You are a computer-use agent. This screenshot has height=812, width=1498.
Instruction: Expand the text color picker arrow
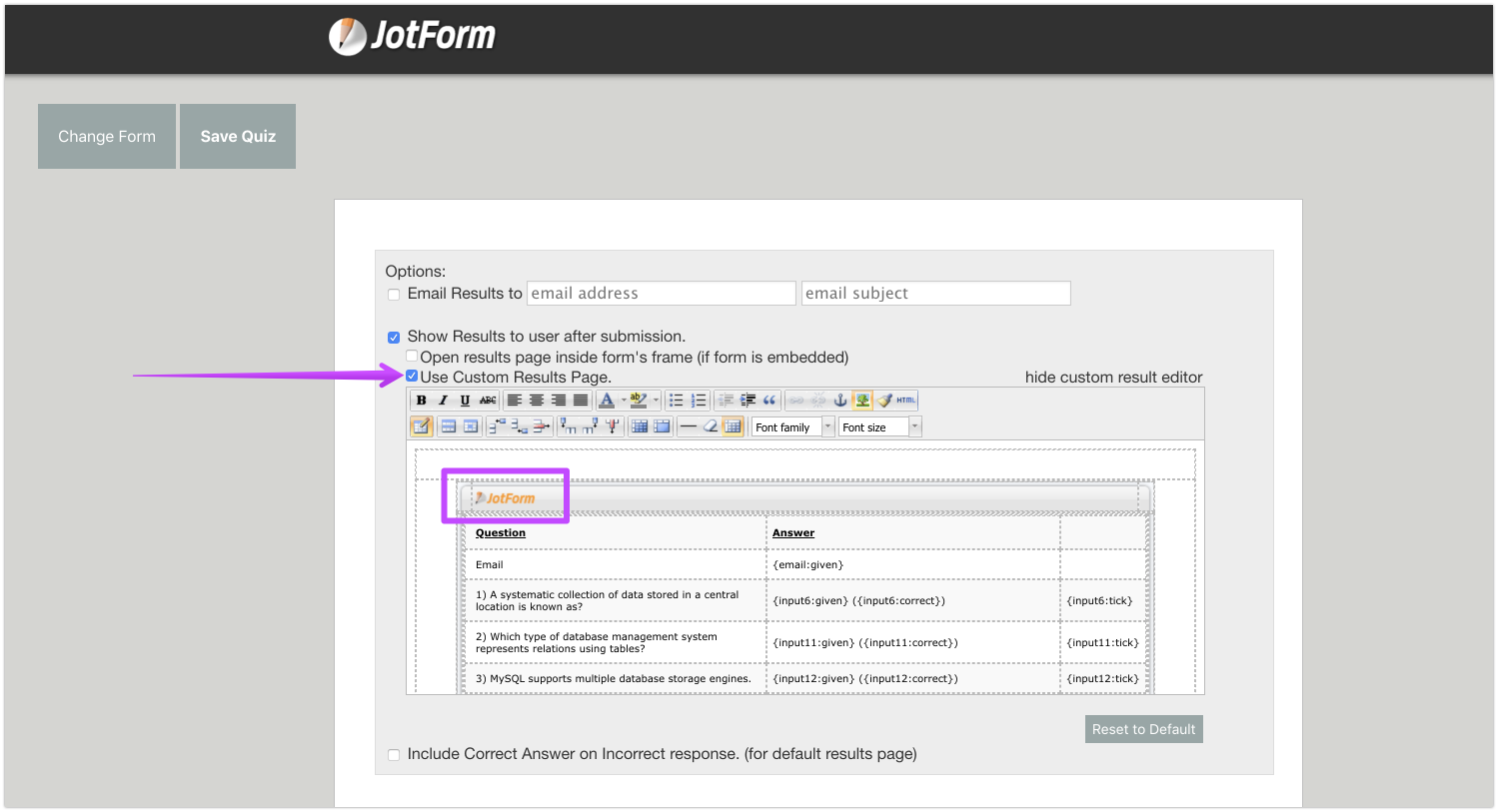[624, 401]
